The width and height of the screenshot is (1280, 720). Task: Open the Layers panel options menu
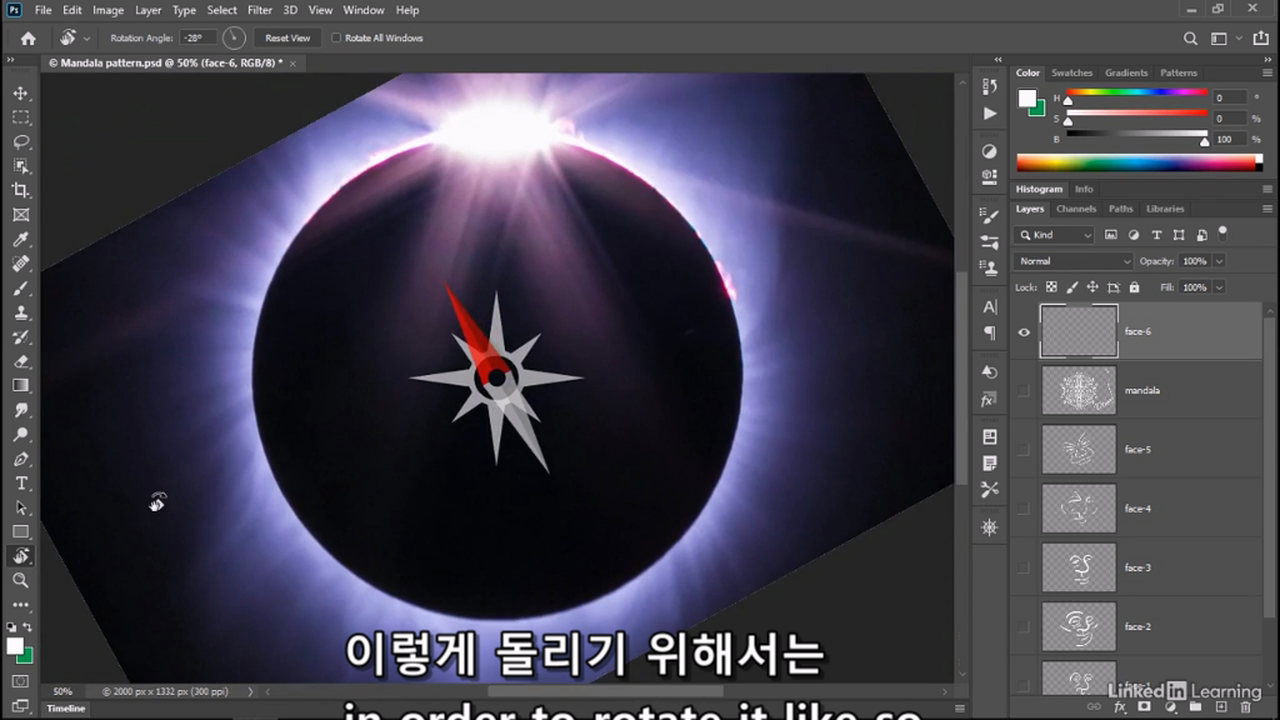(x=1268, y=209)
